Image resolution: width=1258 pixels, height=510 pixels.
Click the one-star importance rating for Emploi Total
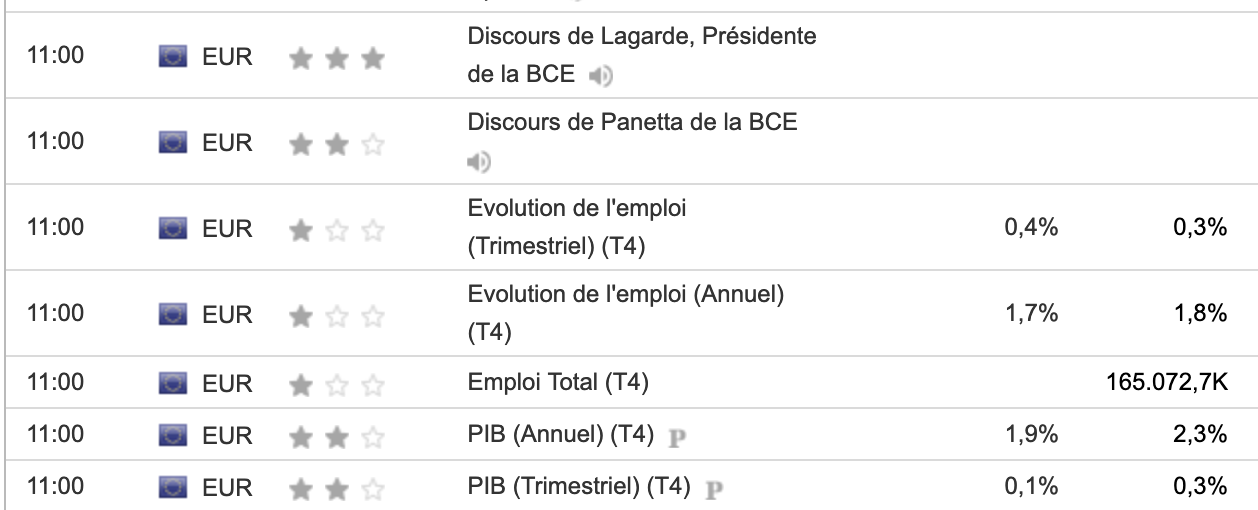tap(336, 384)
